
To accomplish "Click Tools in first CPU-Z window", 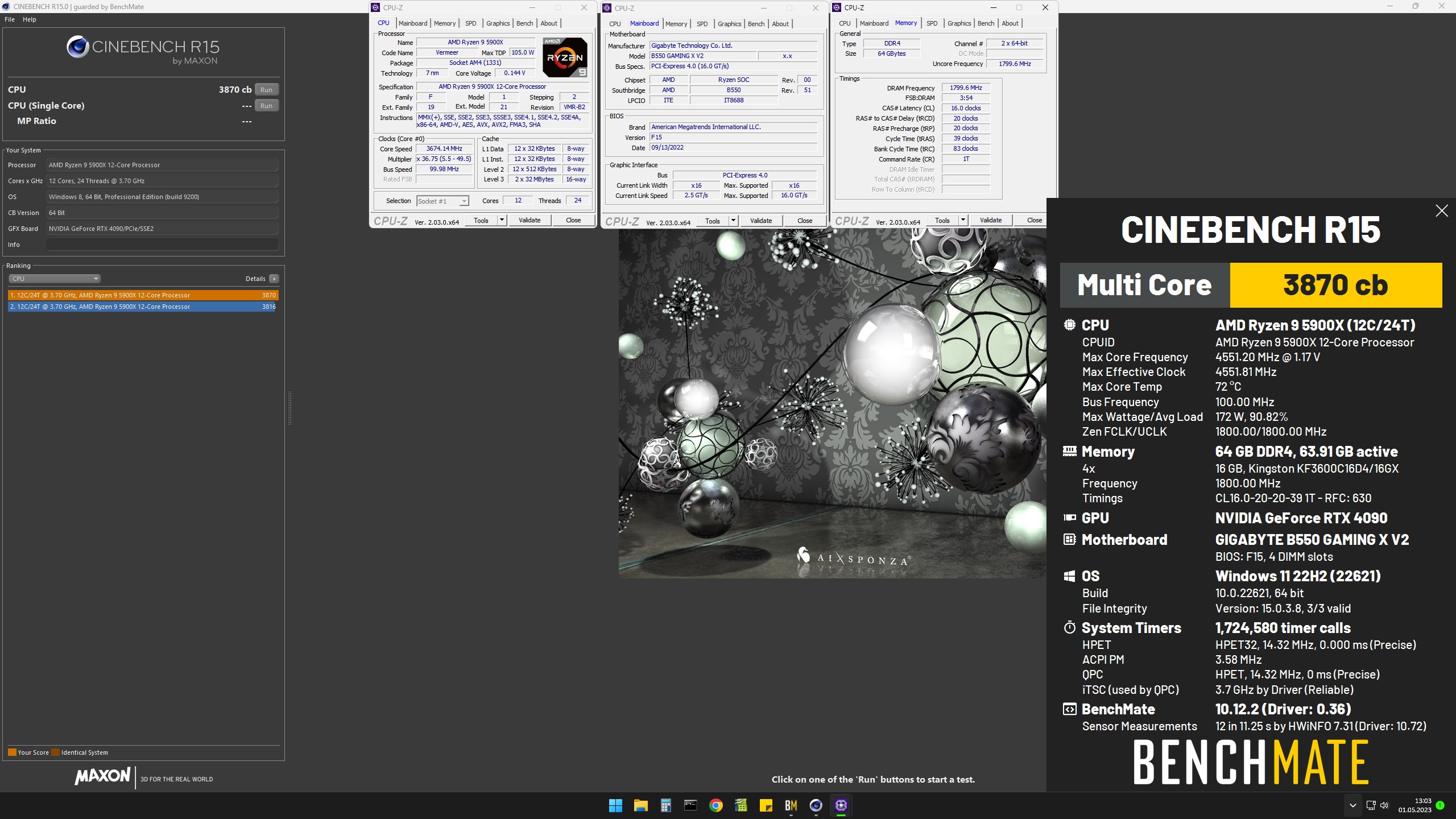I will pyautogui.click(x=481, y=220).
